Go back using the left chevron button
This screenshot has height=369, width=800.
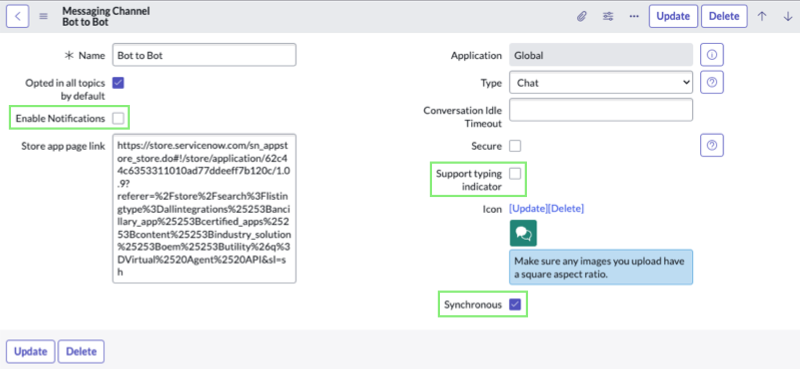tap(17, 16)
